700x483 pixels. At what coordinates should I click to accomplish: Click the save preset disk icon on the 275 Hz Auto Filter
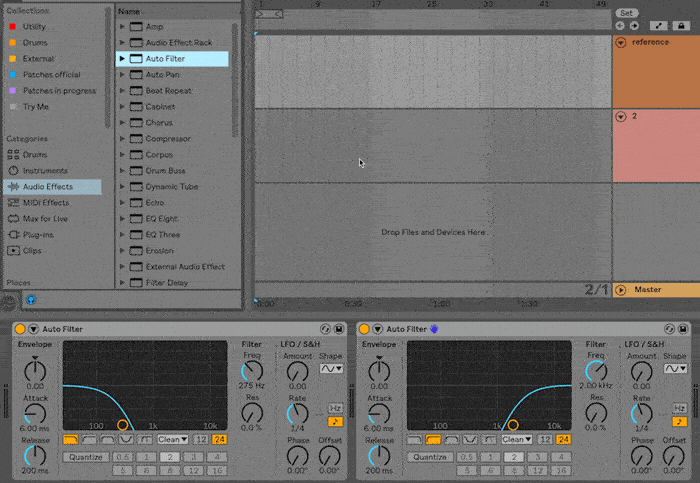339,329
